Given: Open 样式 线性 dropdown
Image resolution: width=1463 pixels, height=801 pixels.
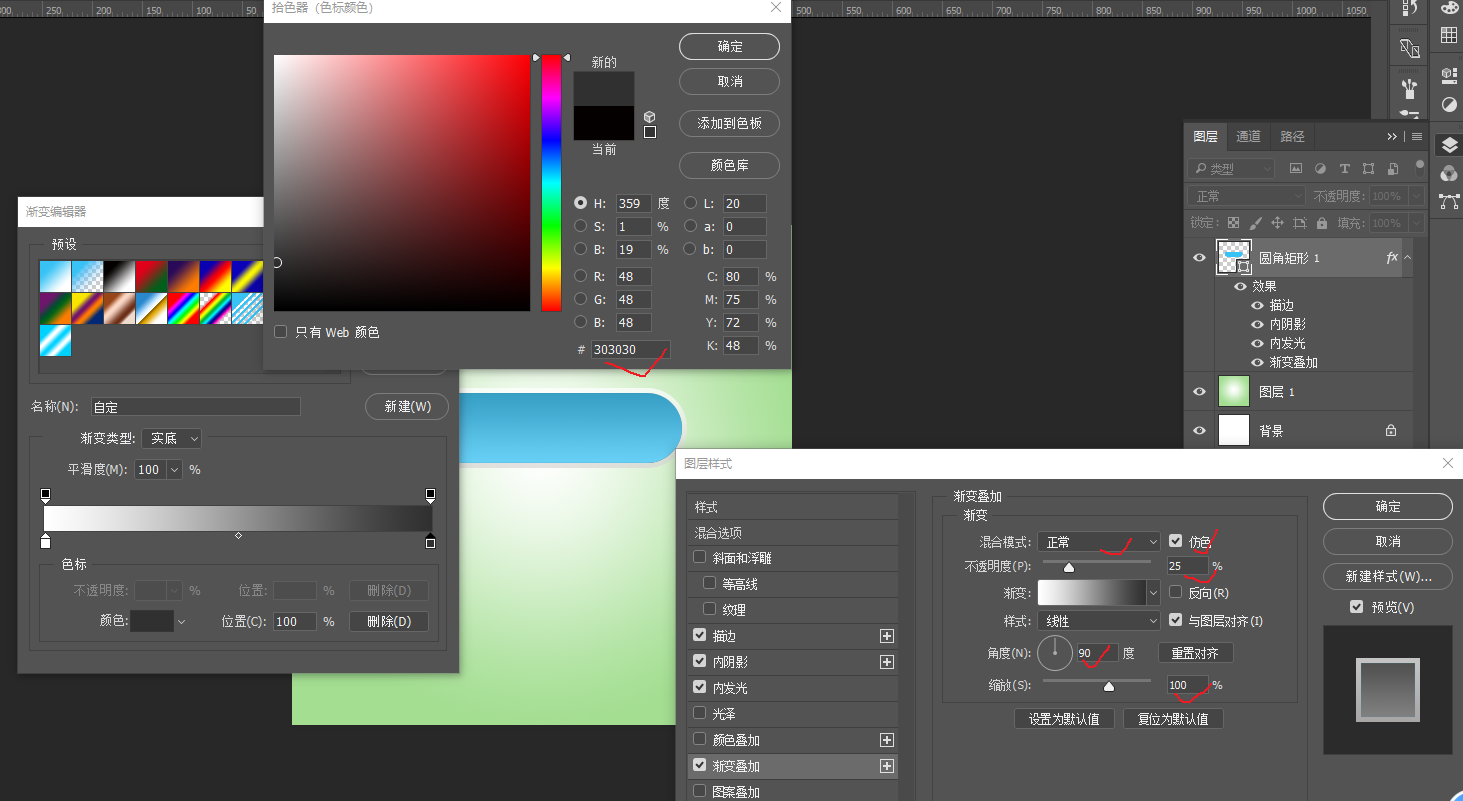Looking at the screenshot, I should (x=1099, y=621).
